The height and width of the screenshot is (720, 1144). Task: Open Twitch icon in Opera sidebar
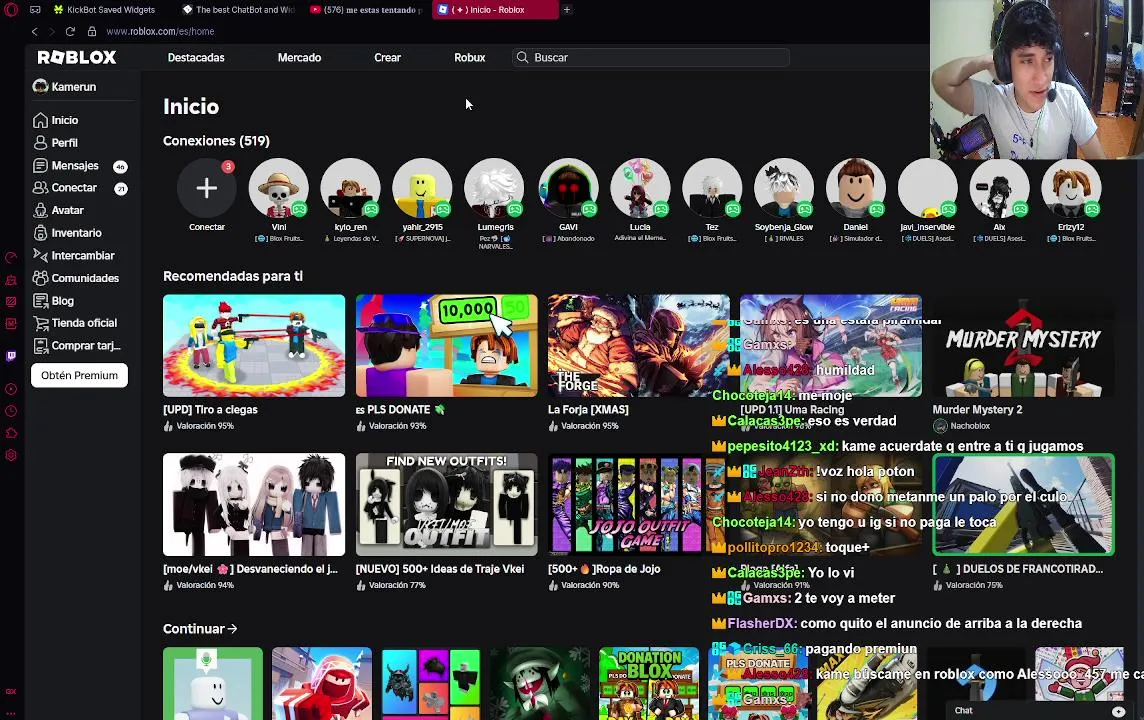point(11,356)
